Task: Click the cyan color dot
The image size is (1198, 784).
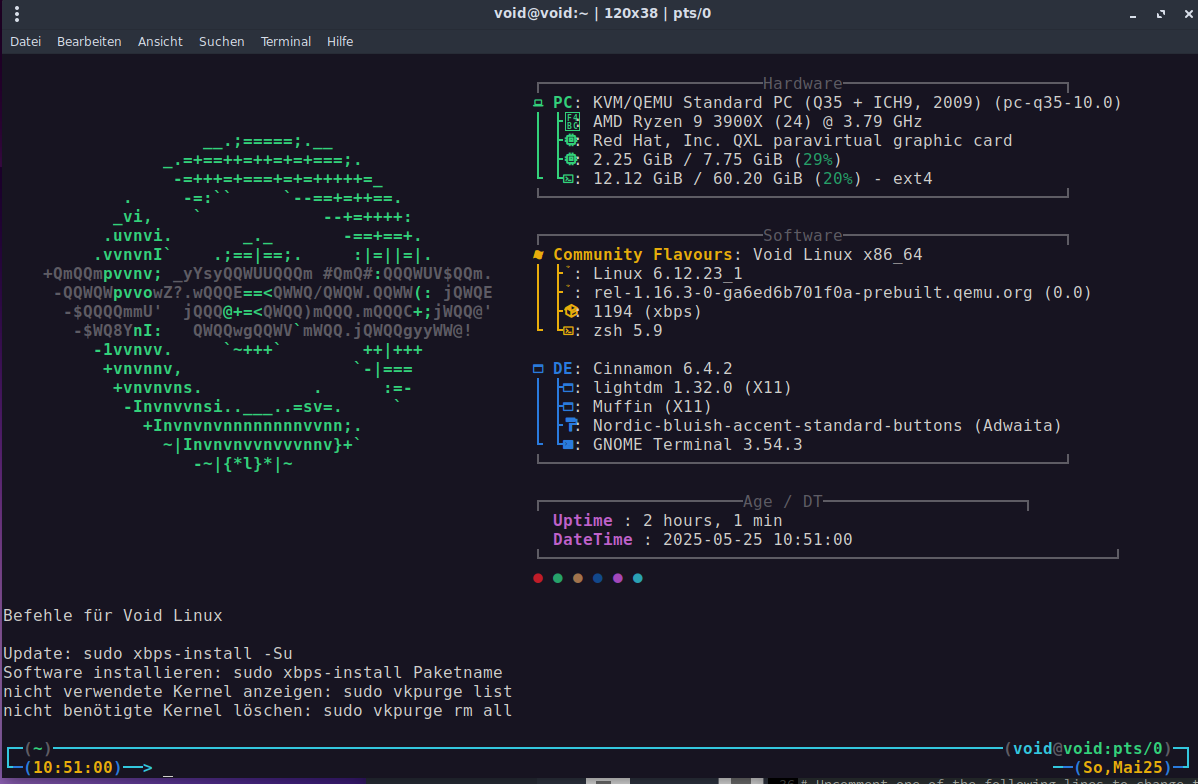Action: (x=638, y=578)
